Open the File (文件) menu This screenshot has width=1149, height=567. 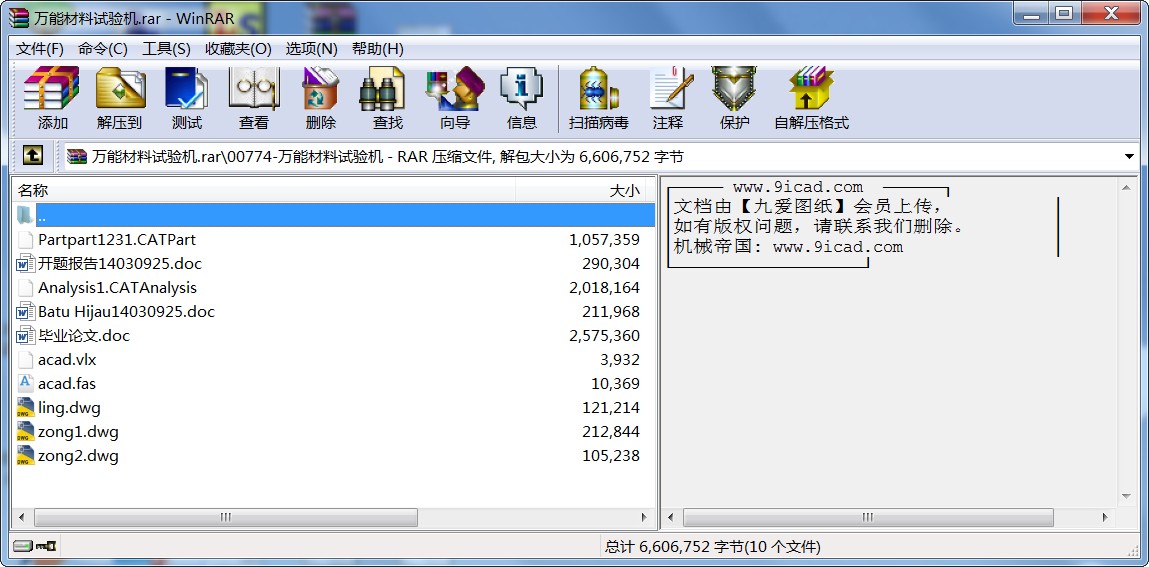40,49
